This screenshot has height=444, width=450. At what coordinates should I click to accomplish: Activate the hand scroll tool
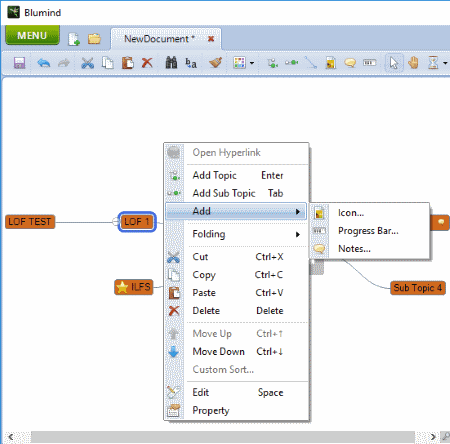click(413, 62)
